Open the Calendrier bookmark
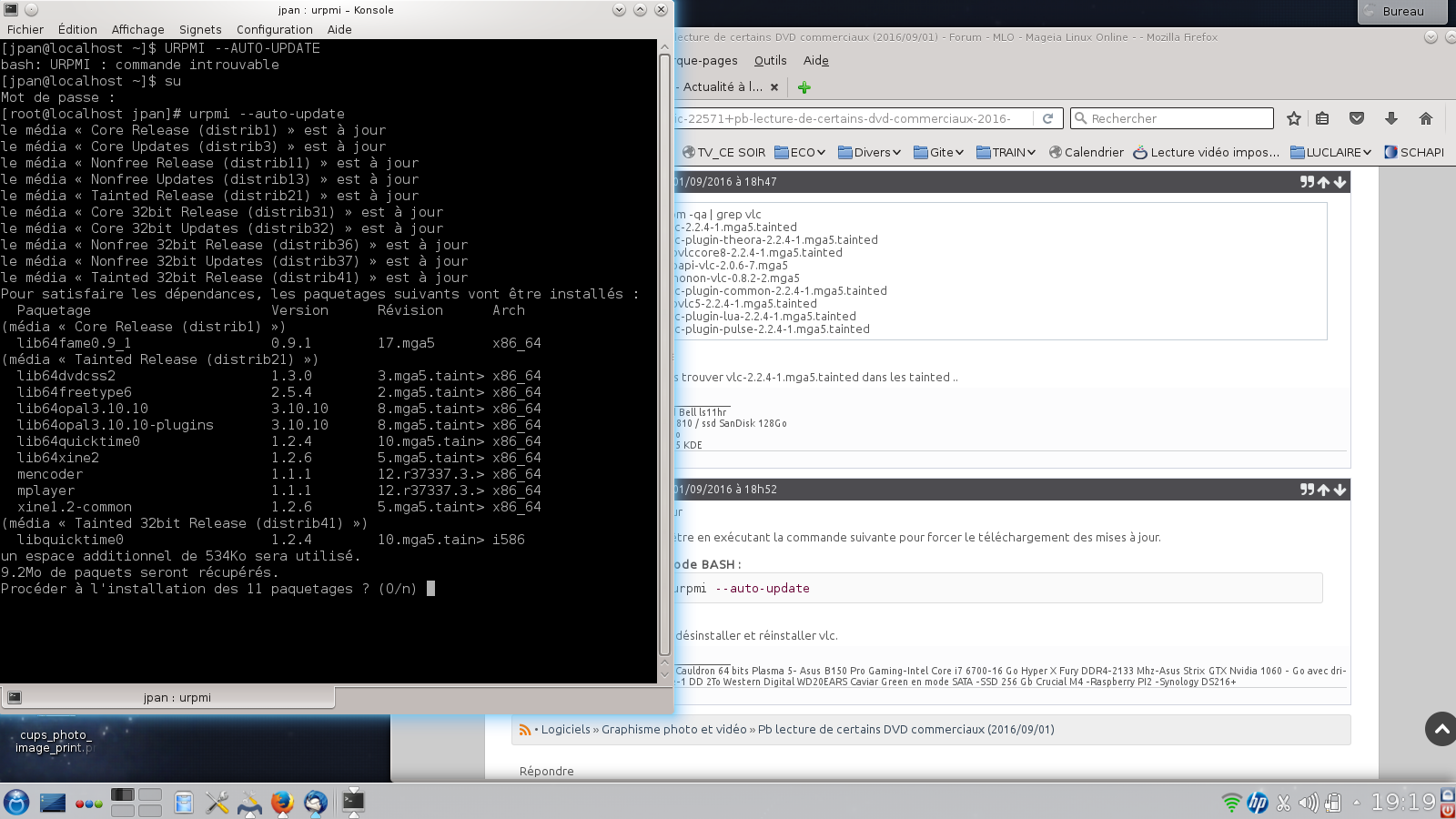The height and width of the screenshot is (819, 1456). pyautogui.click(x=1087, y=152)
